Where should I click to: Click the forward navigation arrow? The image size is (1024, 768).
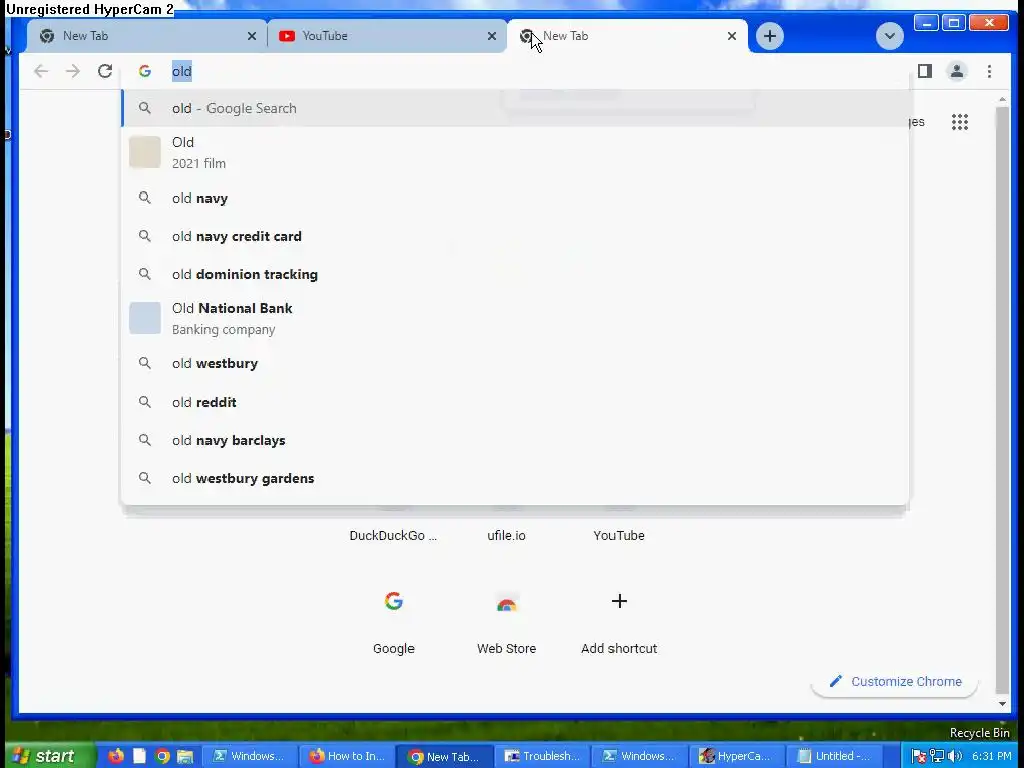click(72, 71)
